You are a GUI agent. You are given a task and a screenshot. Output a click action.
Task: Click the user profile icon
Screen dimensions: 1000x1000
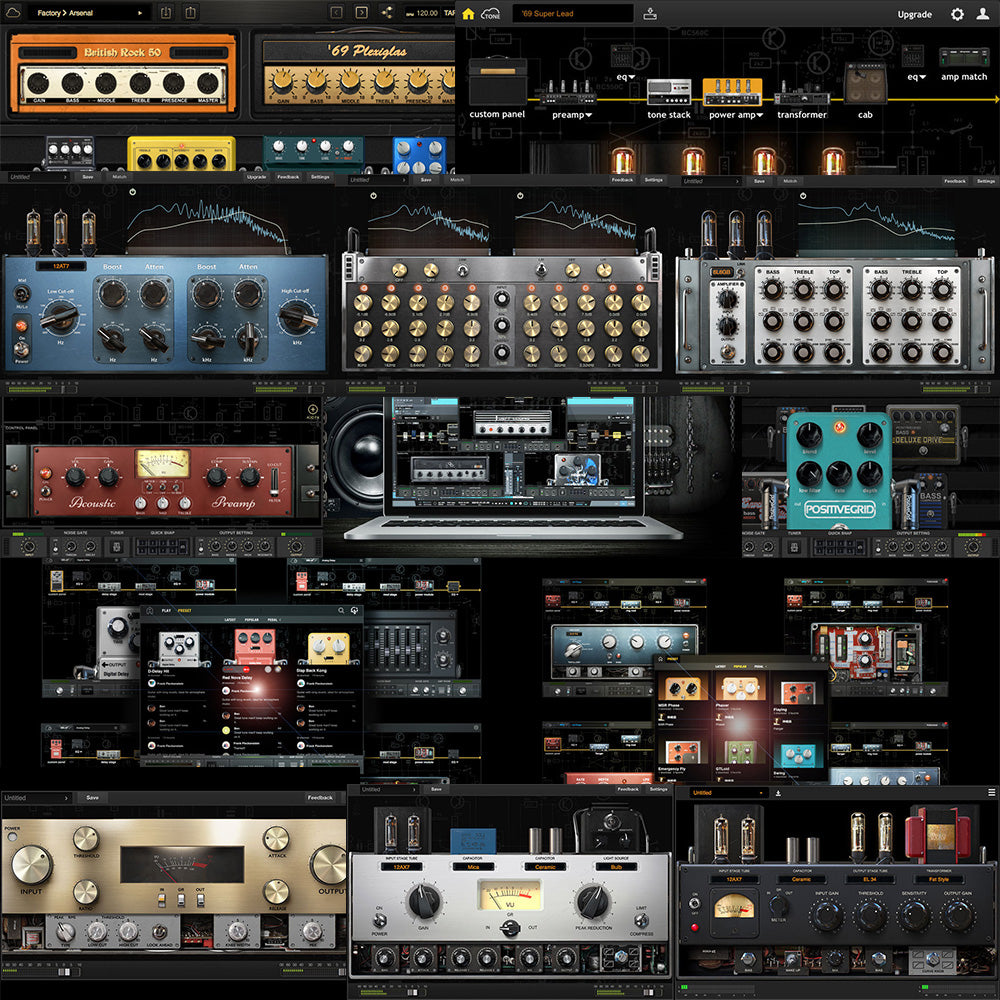click(x=983, y=14)
